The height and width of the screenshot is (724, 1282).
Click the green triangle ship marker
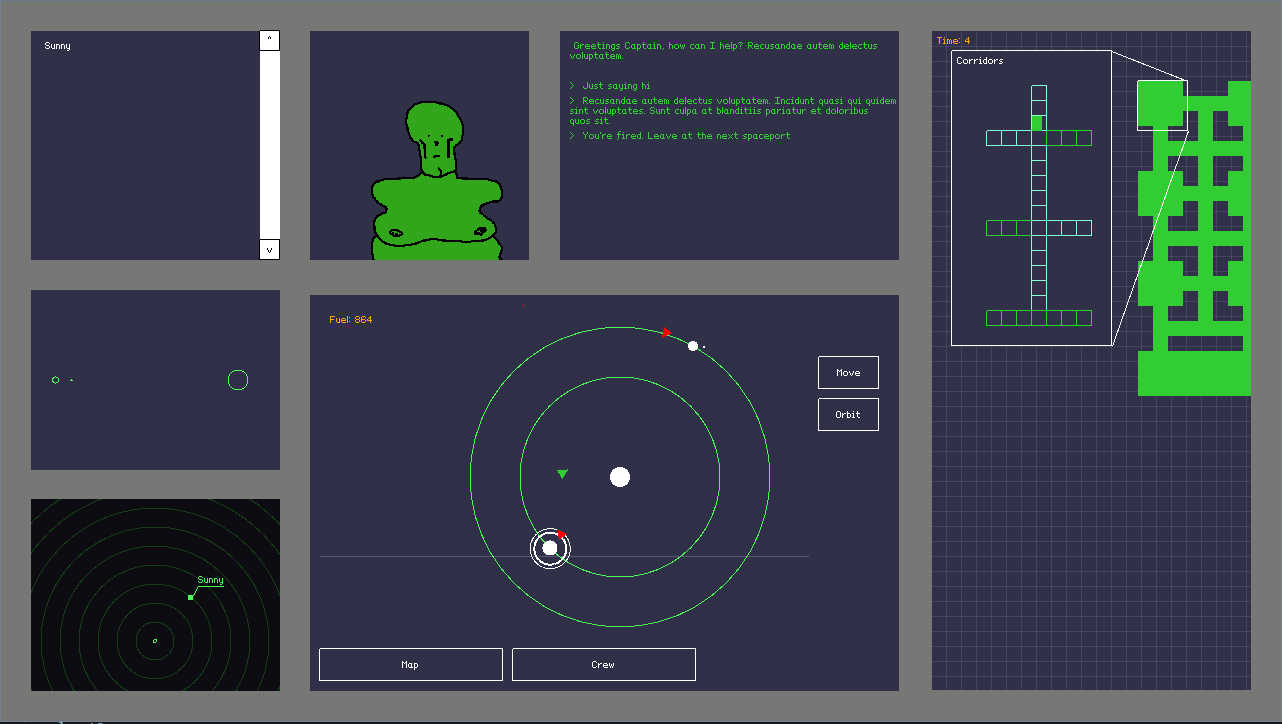(562, 474)
